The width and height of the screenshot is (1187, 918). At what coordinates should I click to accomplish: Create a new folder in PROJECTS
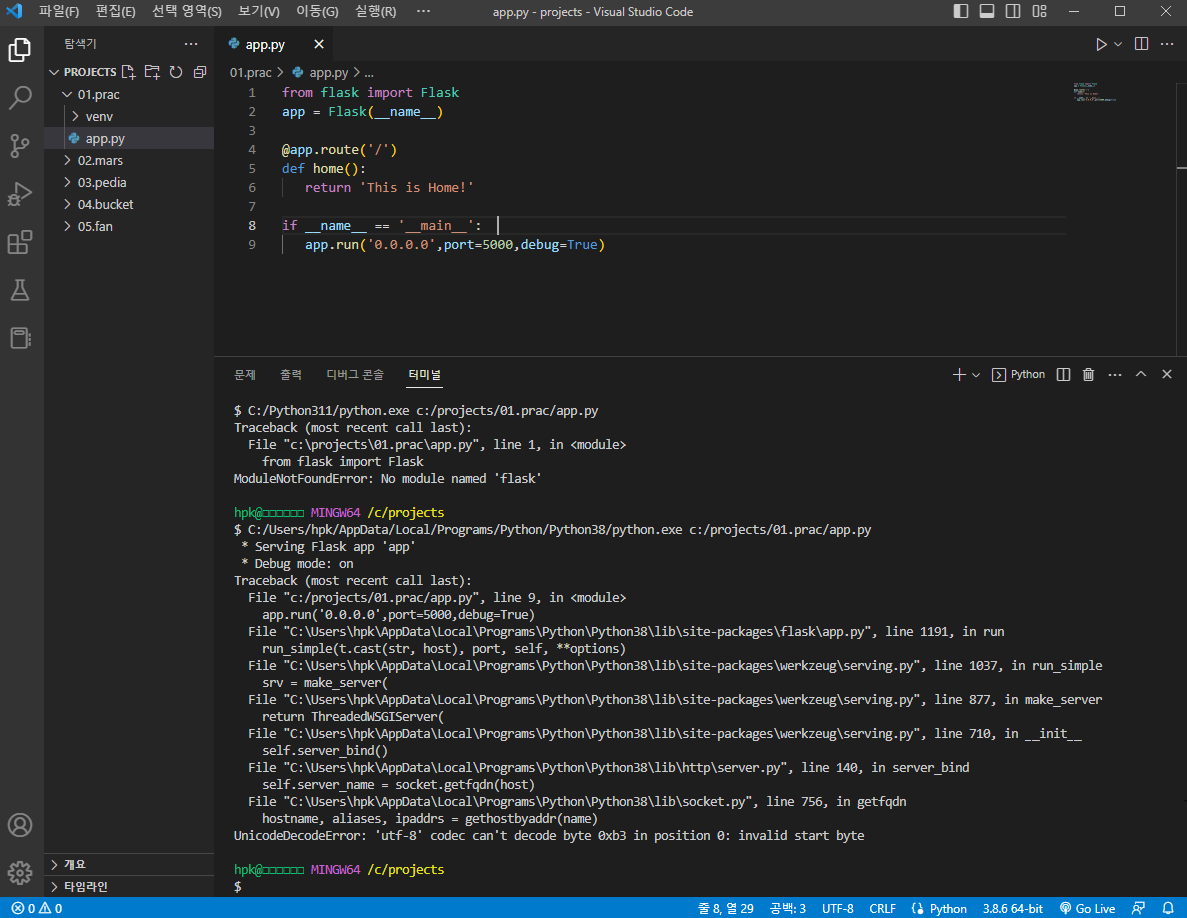coord(152,72)
